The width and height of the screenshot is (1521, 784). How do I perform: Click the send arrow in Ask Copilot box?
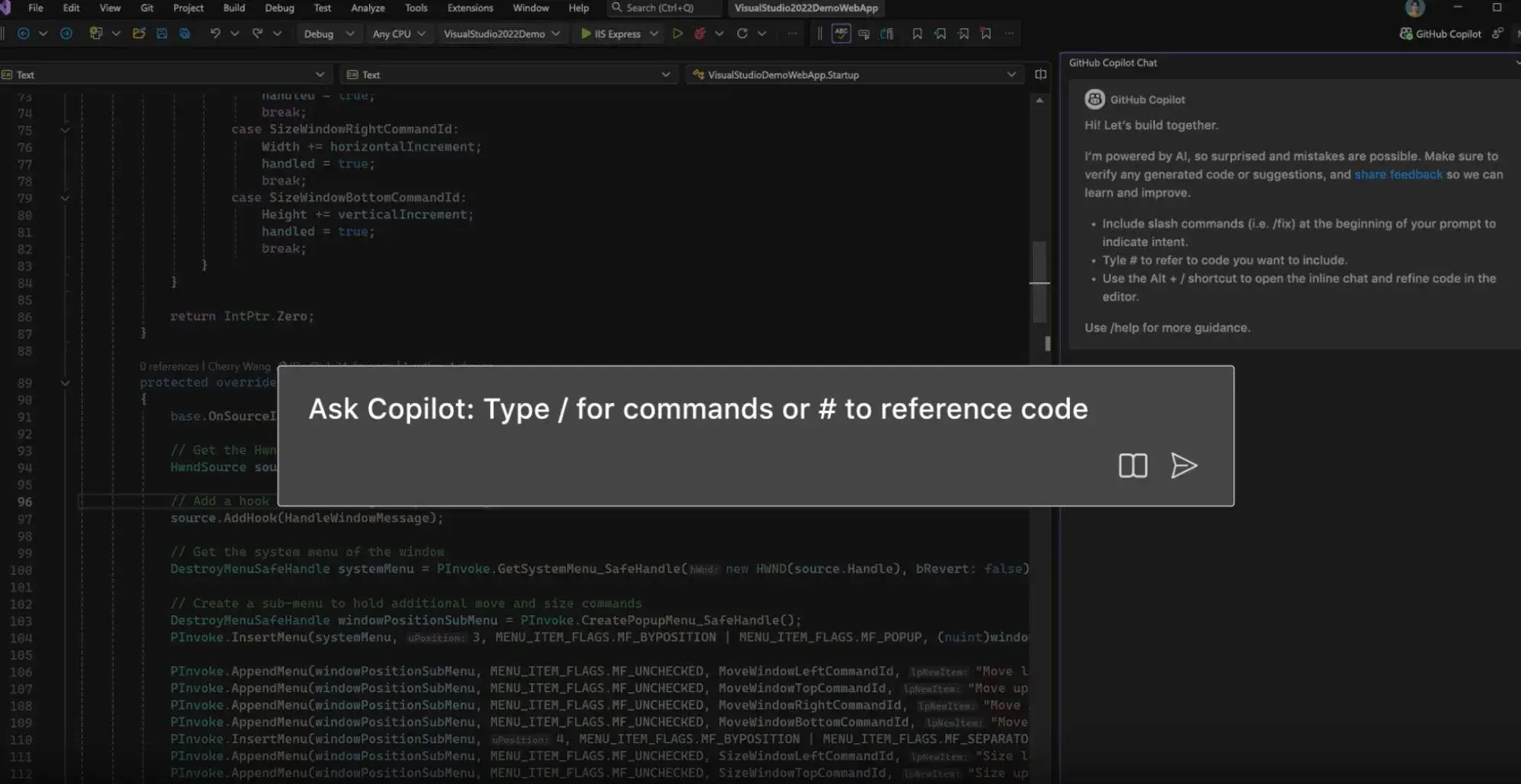[x=1183, y=465]
